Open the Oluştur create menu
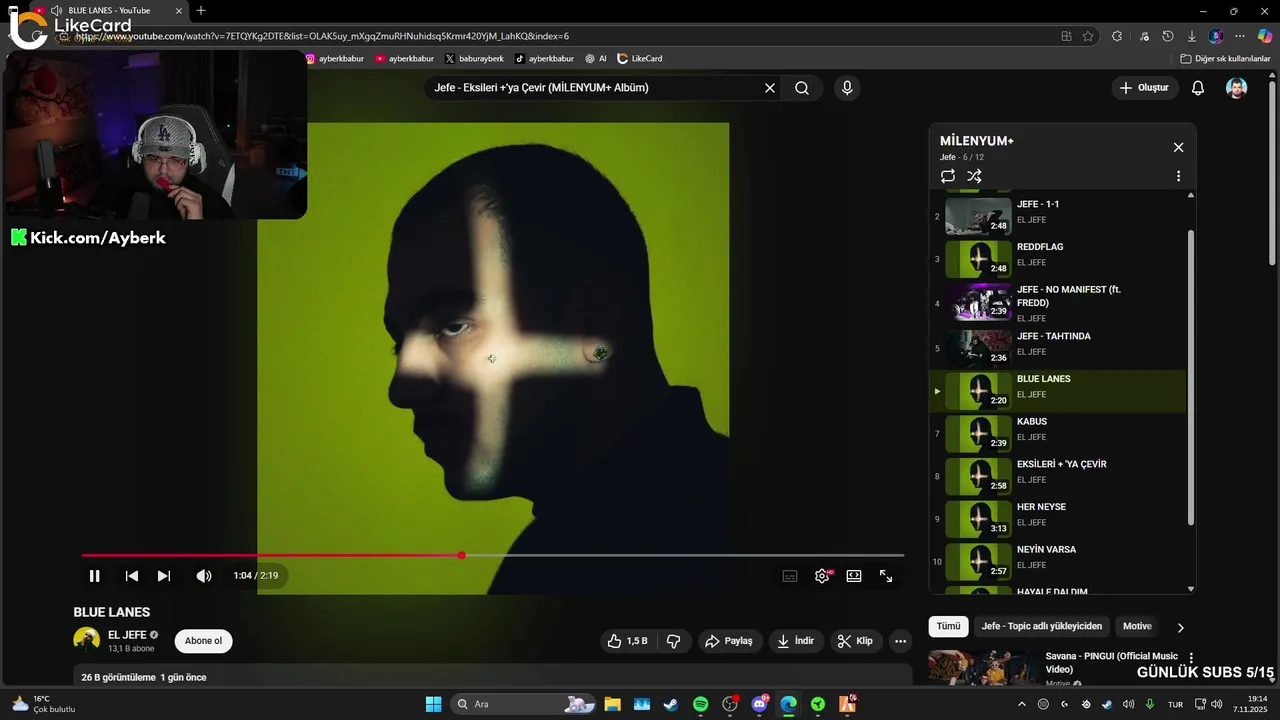Image resolution: width=1280 pixels, height=720 pixels. coord(1144,88)
